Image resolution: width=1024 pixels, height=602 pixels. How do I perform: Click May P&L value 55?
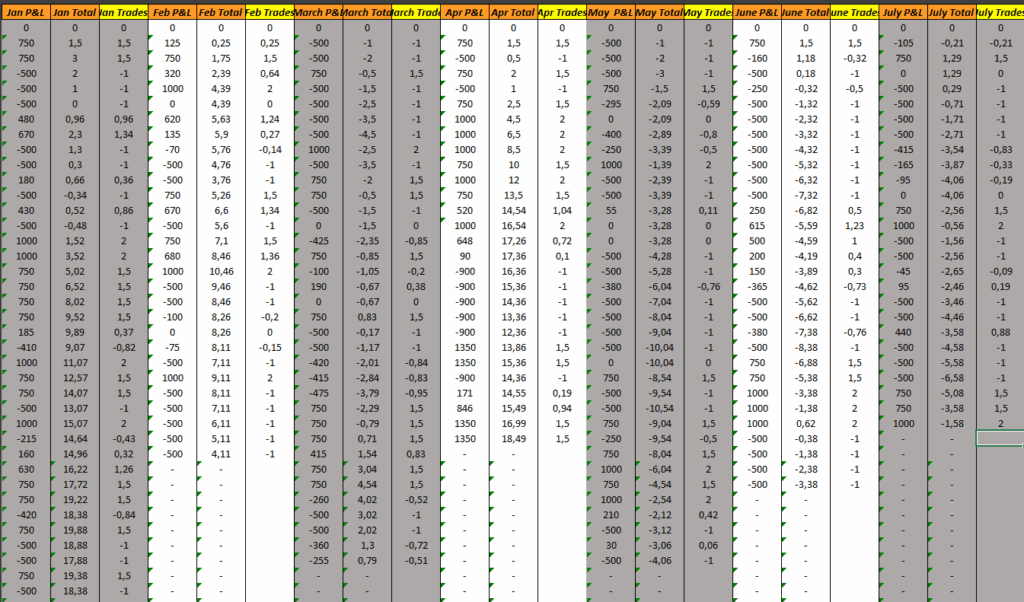pos(611,210)
